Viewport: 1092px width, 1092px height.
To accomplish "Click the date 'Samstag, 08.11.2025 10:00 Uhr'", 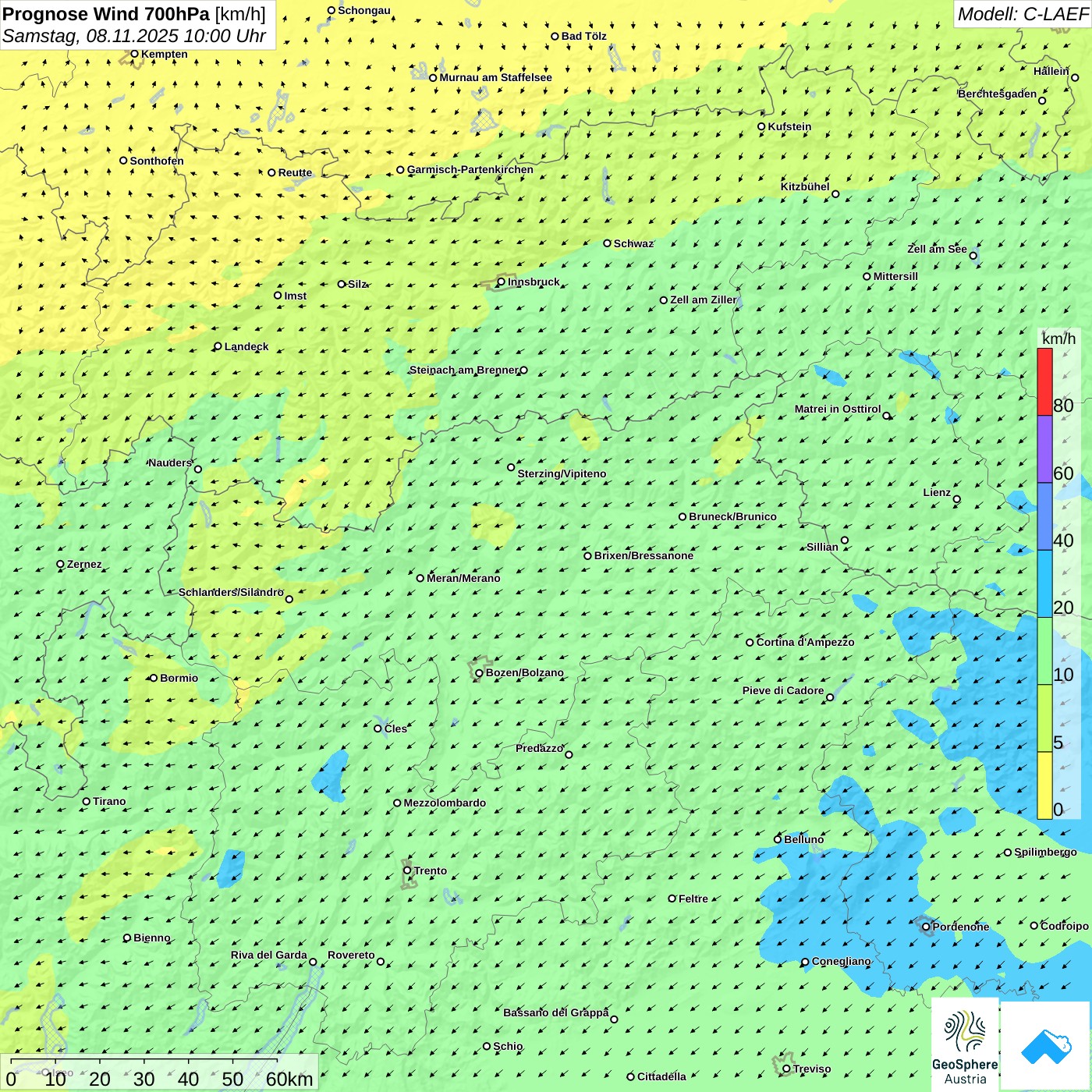I will tap(134, 36).
